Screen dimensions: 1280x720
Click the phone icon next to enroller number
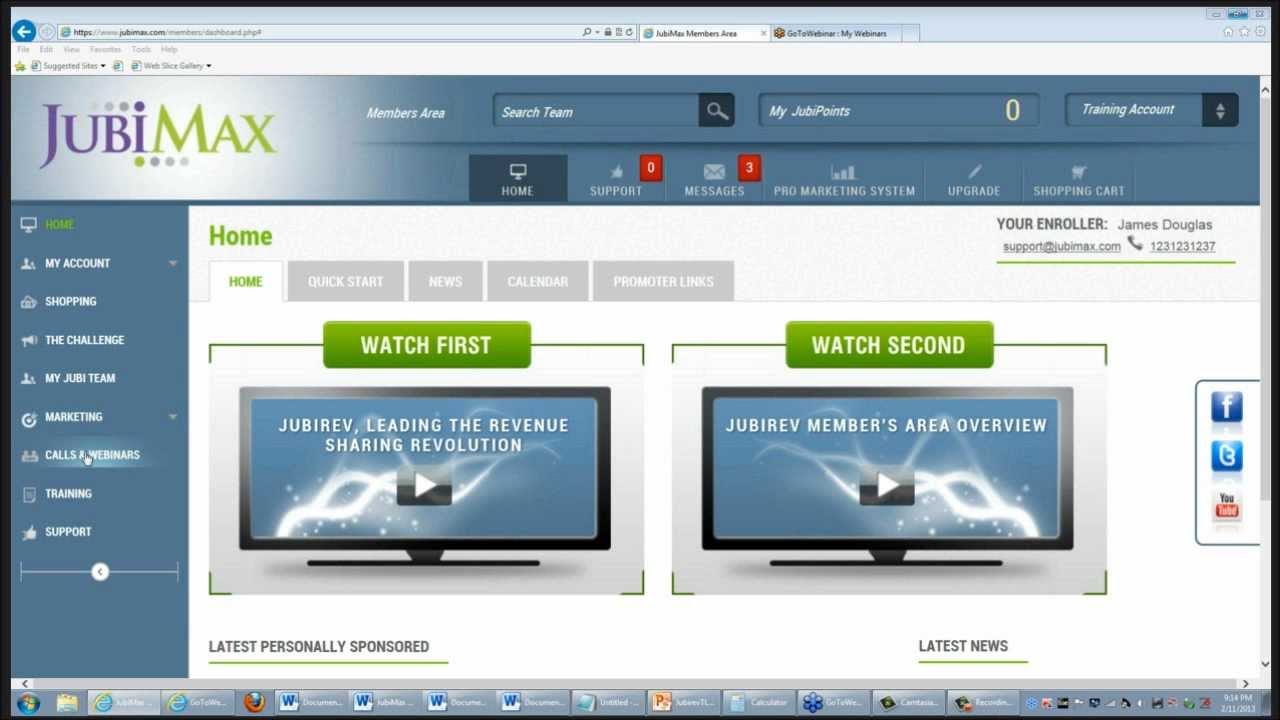coord(1135,243)
